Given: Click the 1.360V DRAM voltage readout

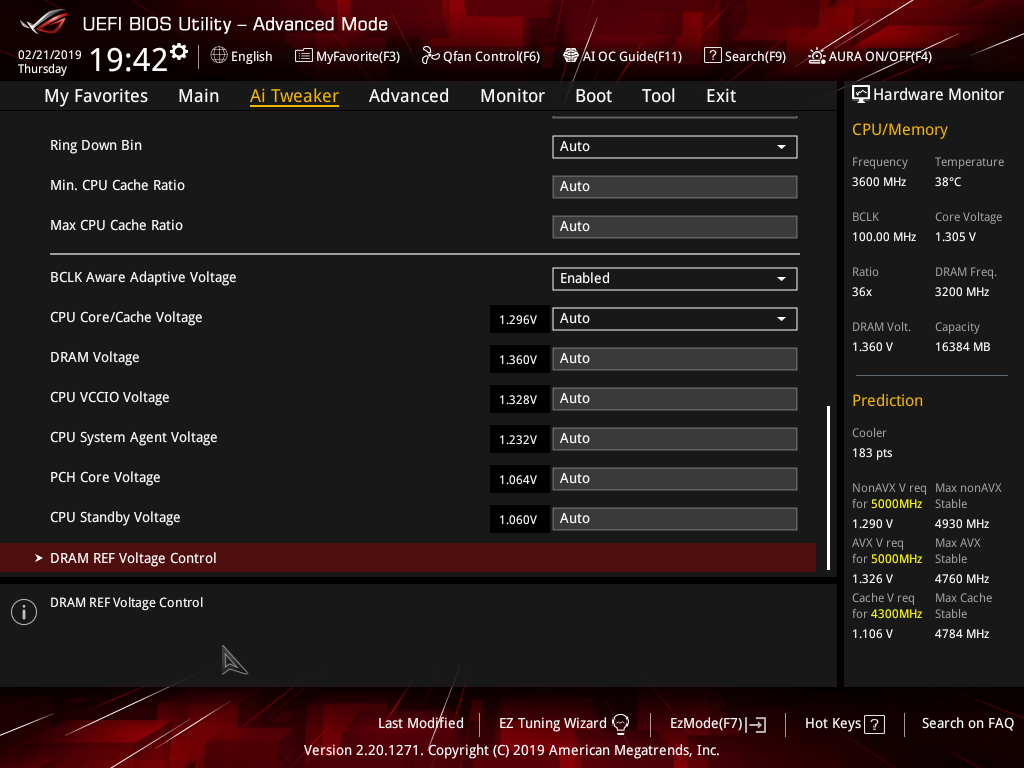Looking at the screenshot, I should tap(519, 359).
